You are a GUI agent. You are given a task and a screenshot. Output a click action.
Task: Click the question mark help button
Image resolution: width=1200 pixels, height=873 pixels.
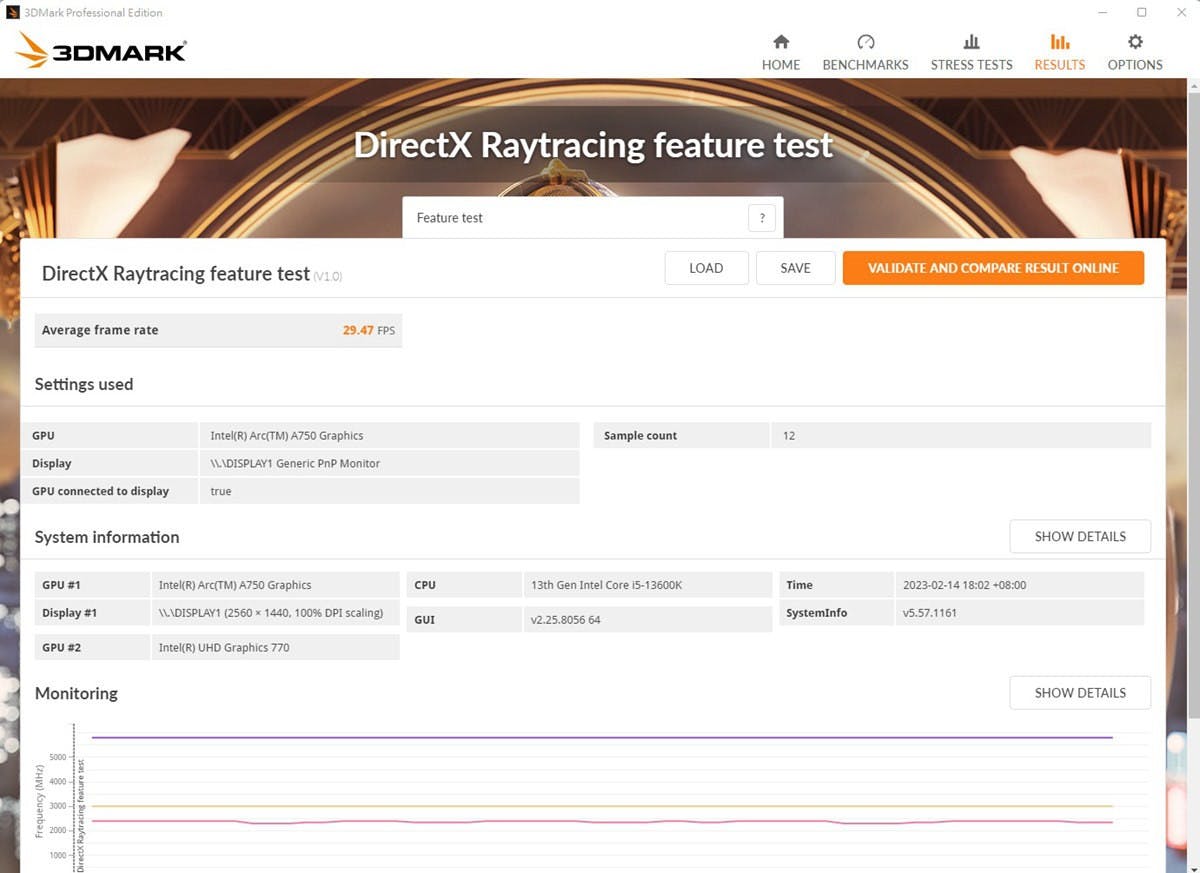click(x=762, y=218)
